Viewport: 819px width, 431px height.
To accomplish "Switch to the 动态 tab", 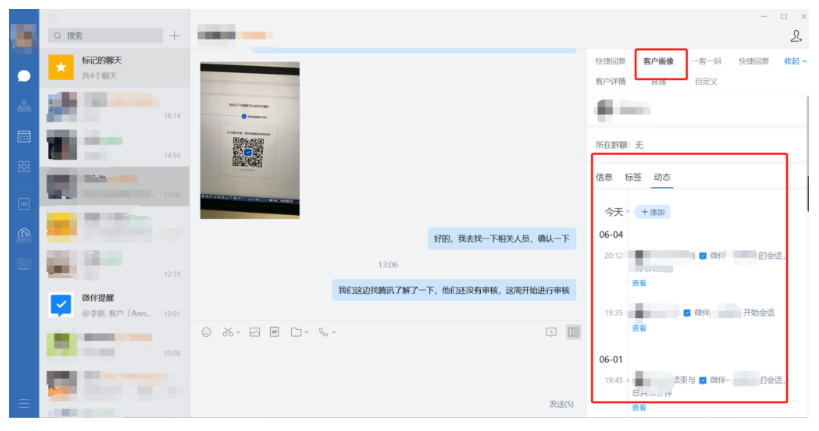I will [x=662, y=177].
